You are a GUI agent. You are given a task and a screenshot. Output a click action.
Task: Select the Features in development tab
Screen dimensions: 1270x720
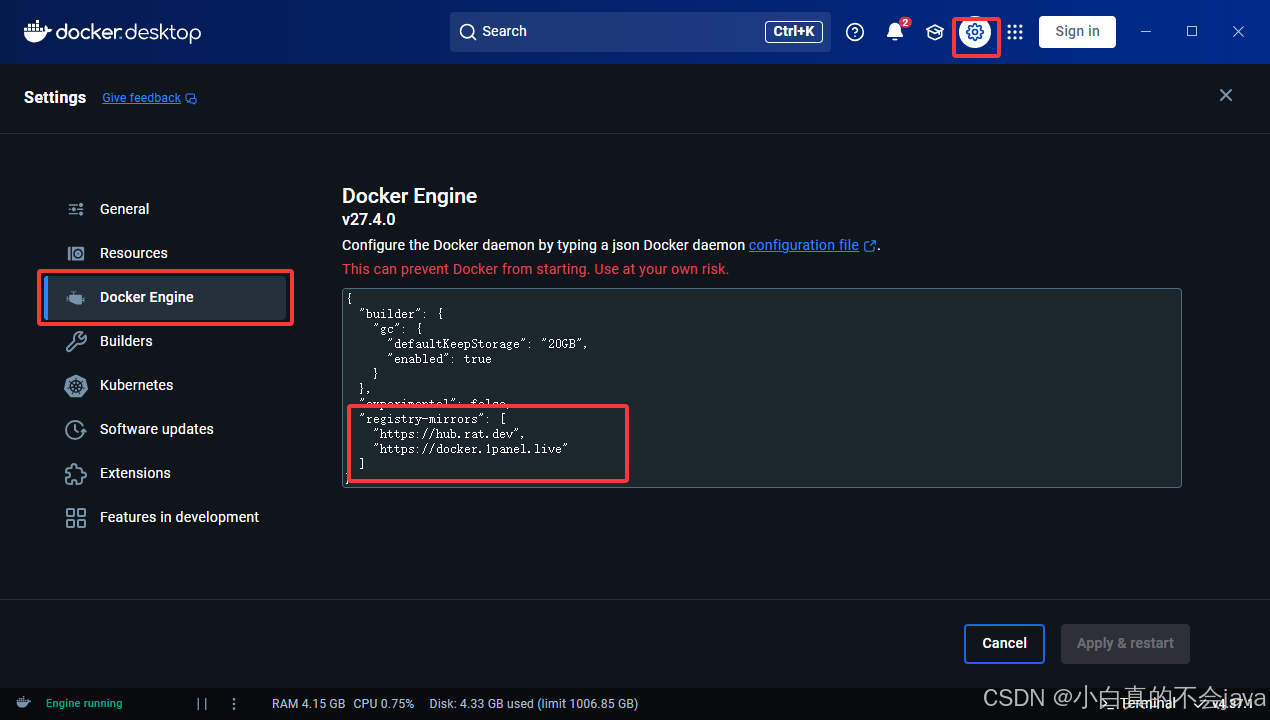(166, 517)
